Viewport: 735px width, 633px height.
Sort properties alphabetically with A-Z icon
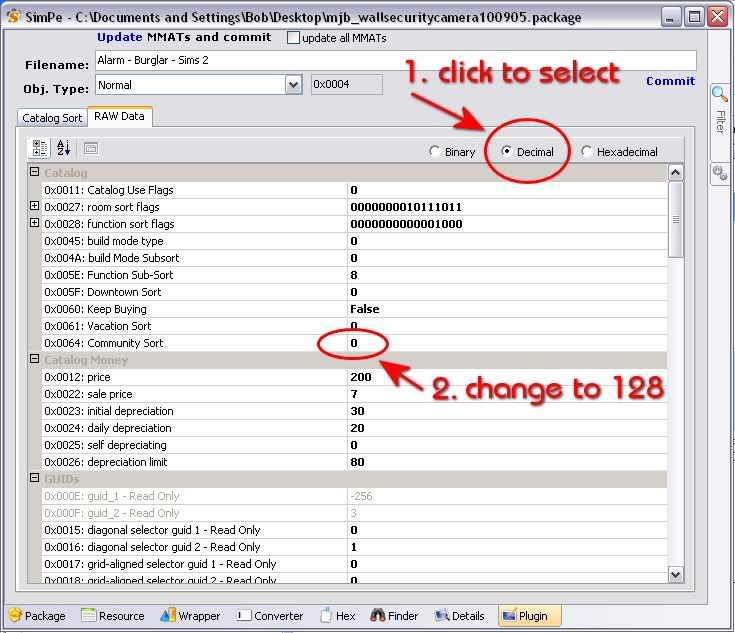point(64,148)
